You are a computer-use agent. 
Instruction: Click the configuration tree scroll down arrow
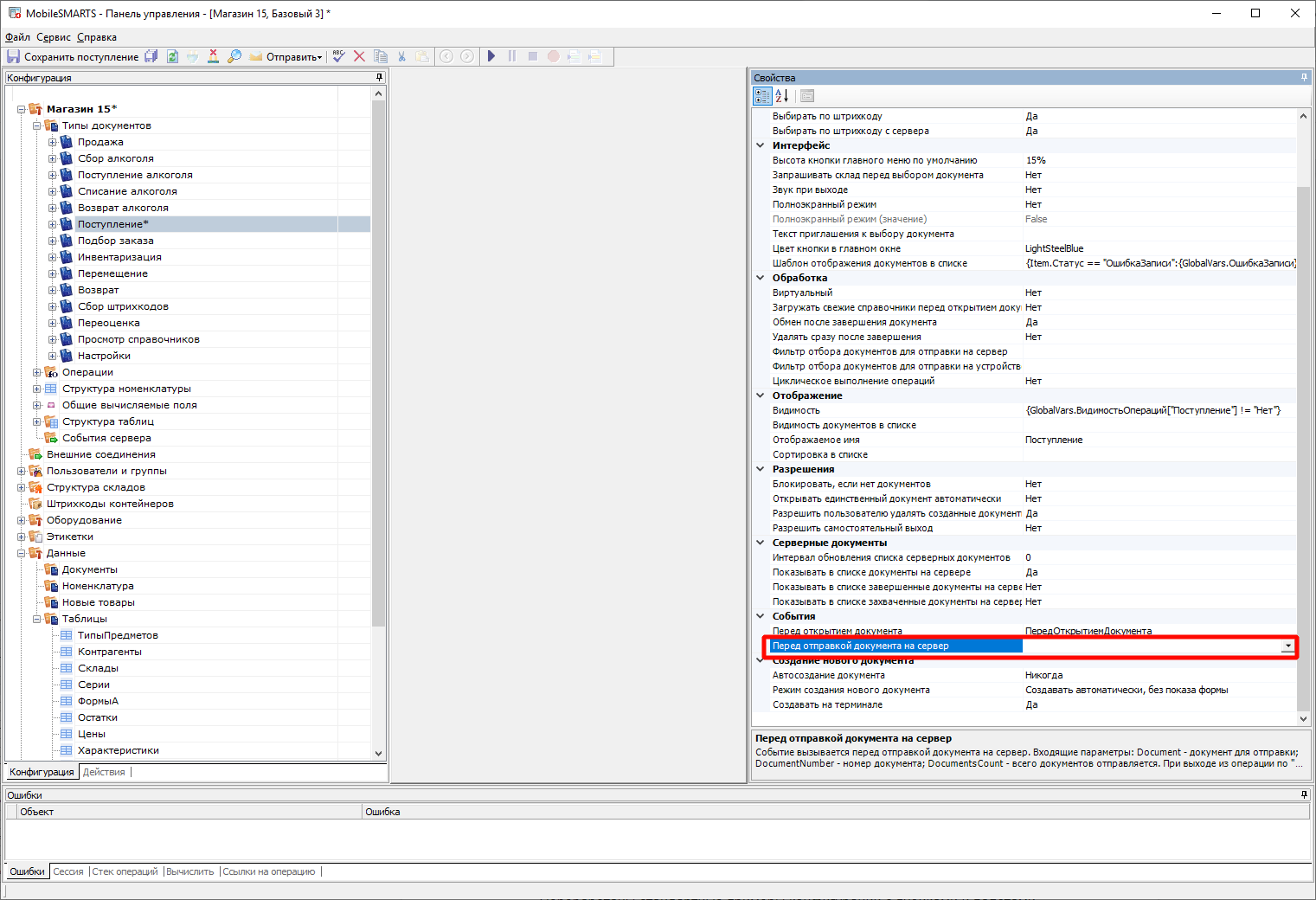[378, 753]
